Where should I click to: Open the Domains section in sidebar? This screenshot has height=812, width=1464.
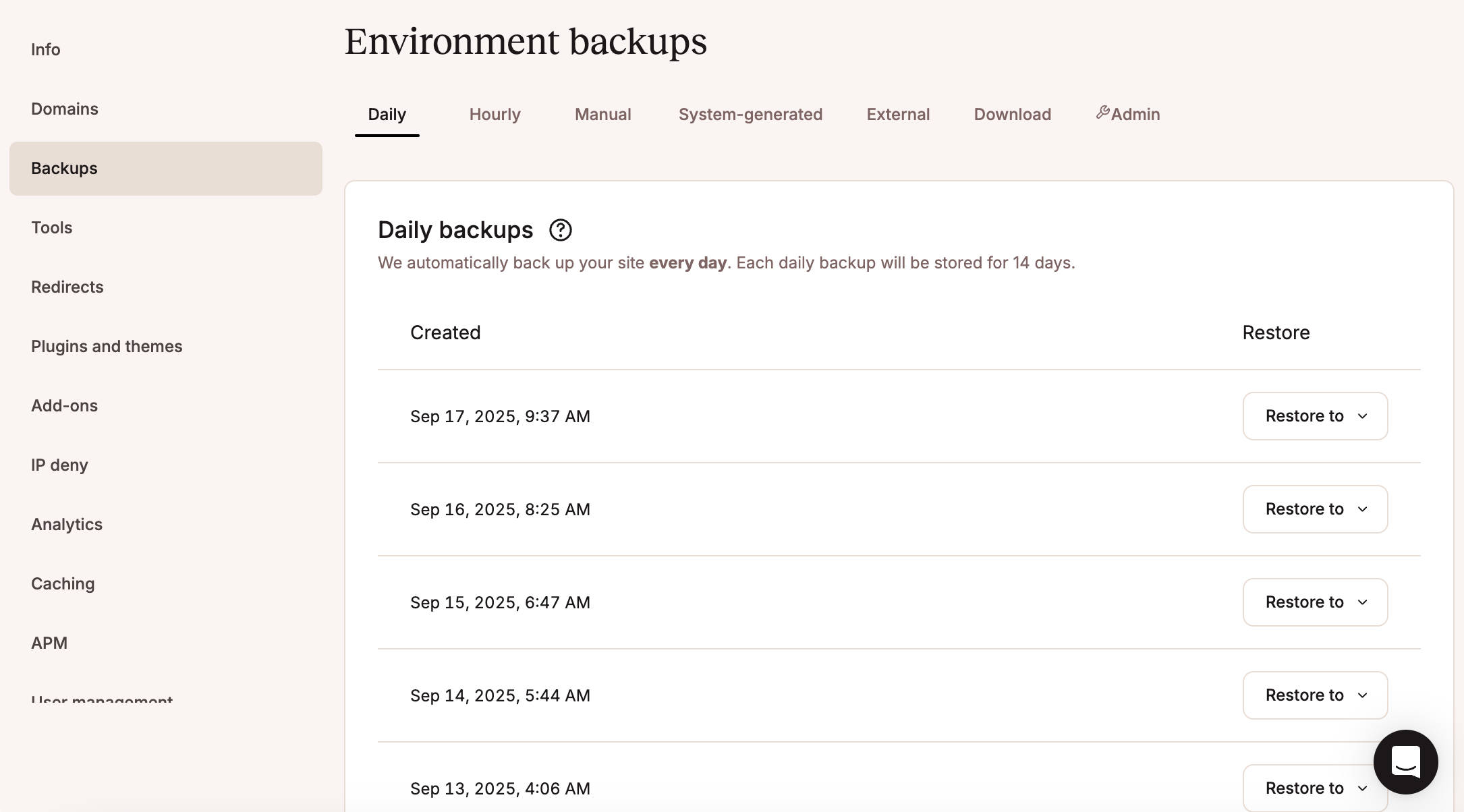tap(64, 109)
